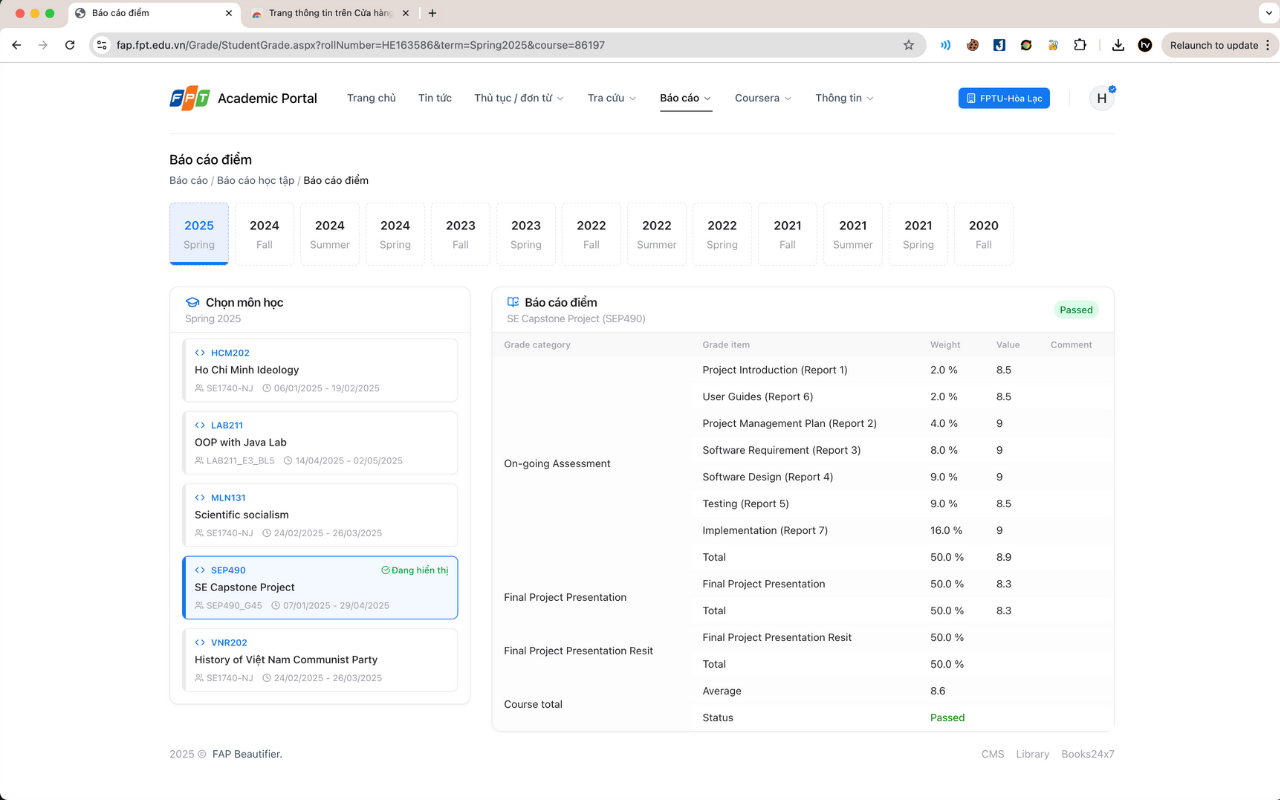
Task: Click the FPTU-Hòa Lạc campus button
Action: 1004,98
